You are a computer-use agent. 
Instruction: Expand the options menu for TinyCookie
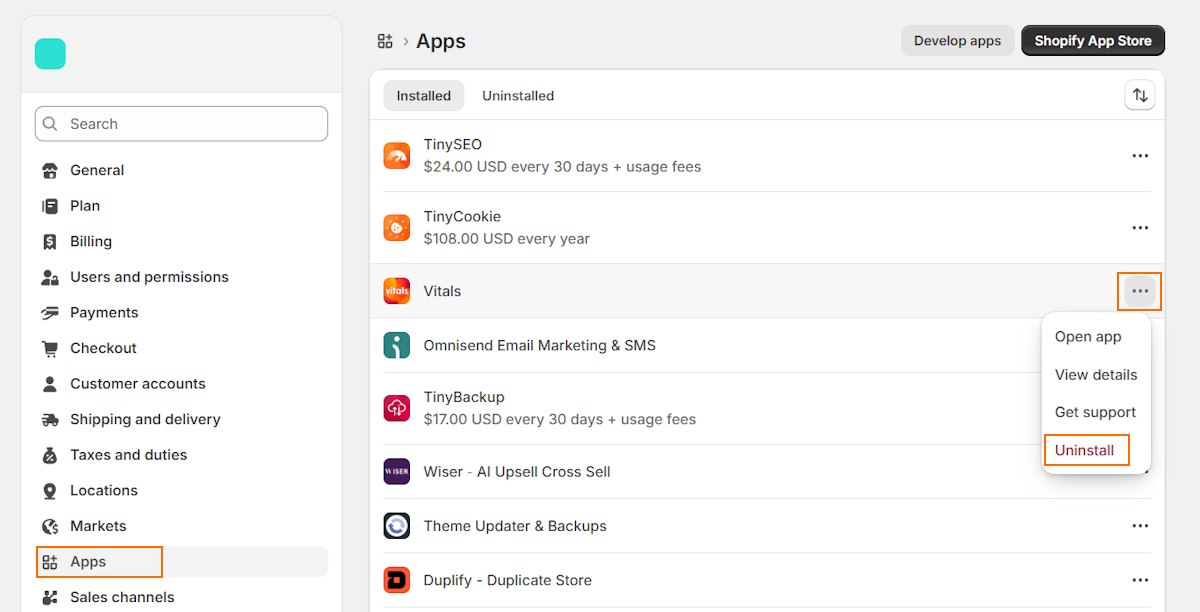[x=1140, y=227]
